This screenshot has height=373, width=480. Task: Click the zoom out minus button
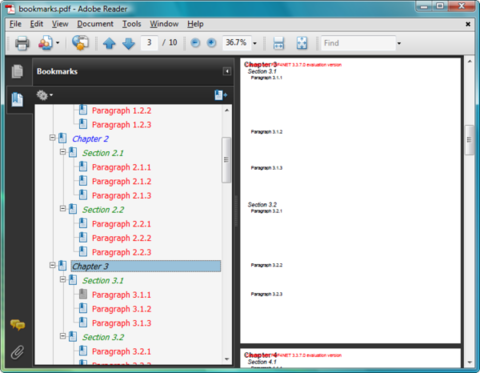(195, 43)
